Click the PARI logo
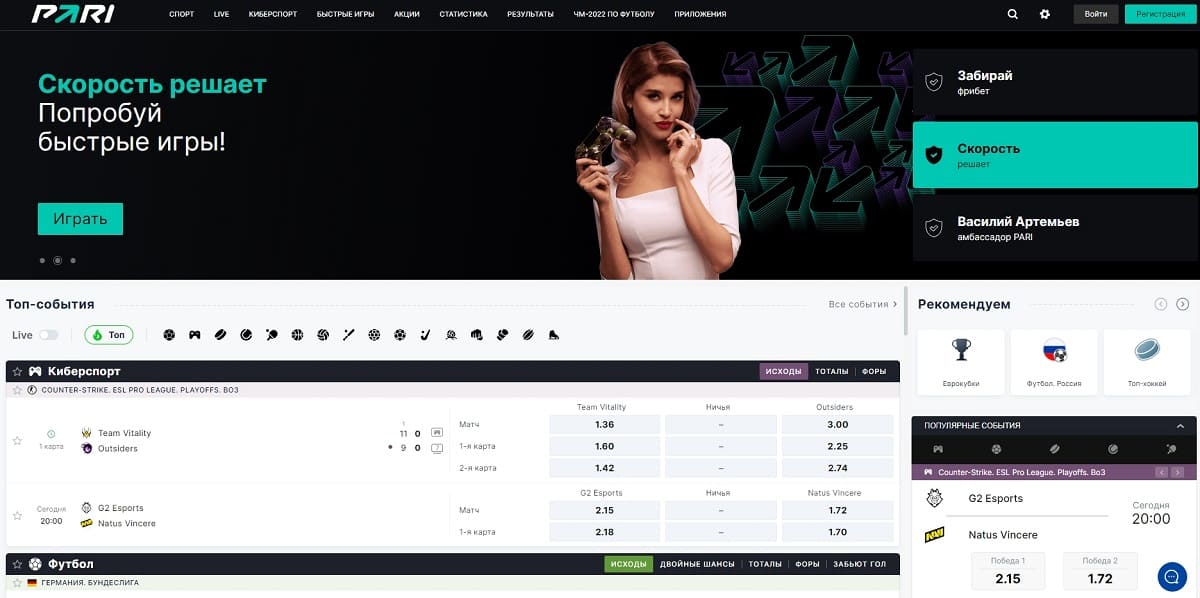 coord(73,14)
